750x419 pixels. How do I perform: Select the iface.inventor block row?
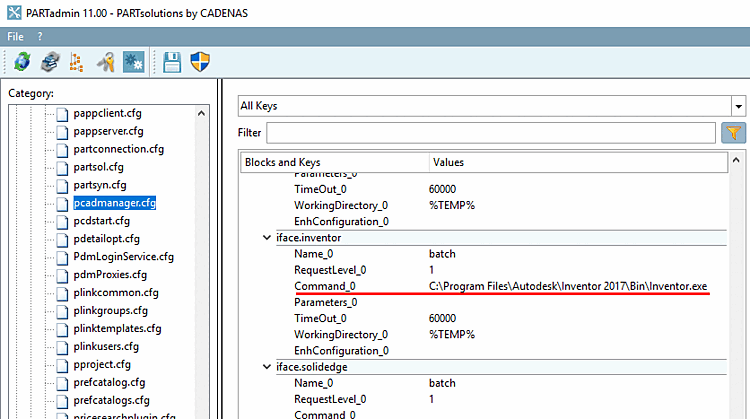501,238
